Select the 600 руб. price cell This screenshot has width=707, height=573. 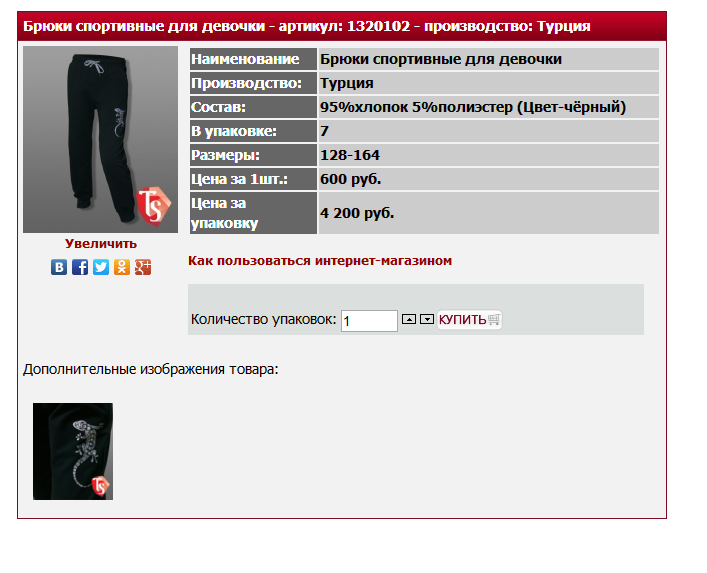tap(488, 179)
